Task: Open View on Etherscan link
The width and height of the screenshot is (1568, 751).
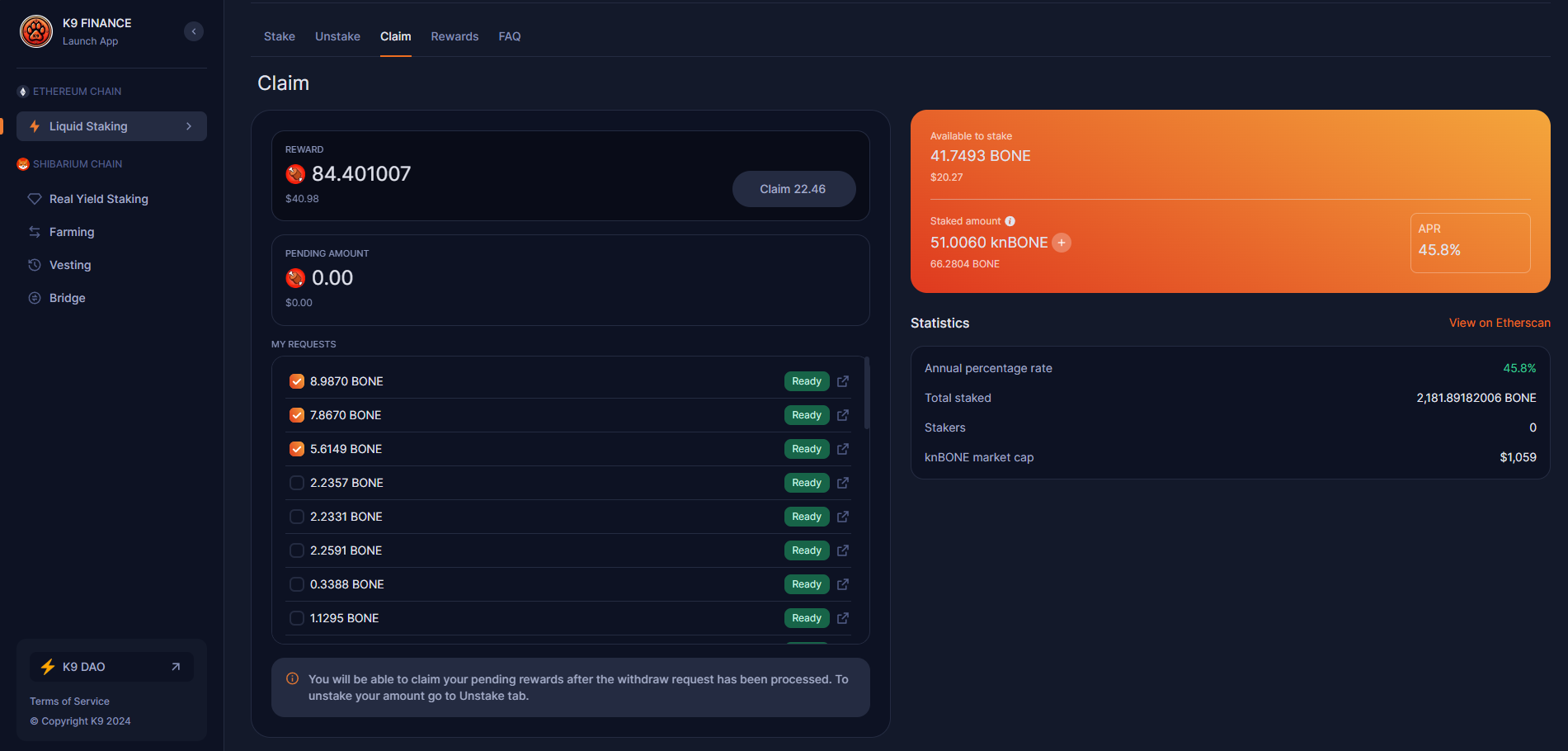Action: pyautogui.click(x=1499, y=323)
